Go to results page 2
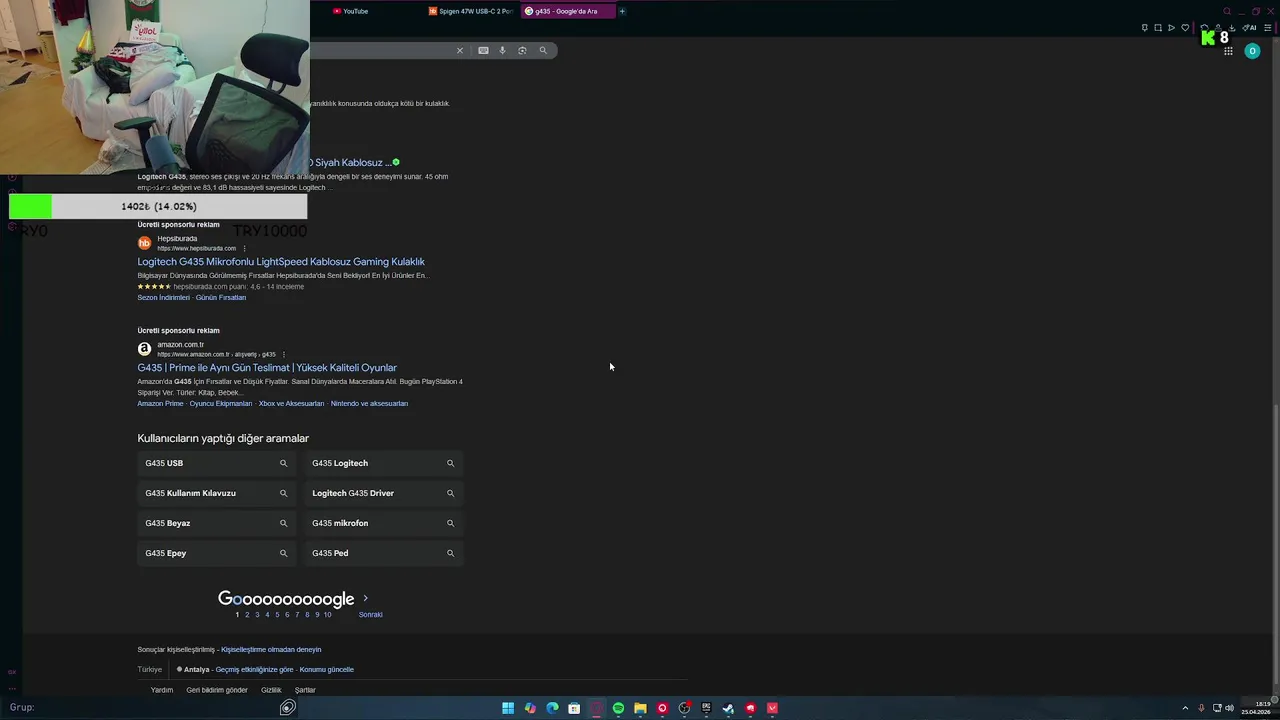 pos(247,615)
